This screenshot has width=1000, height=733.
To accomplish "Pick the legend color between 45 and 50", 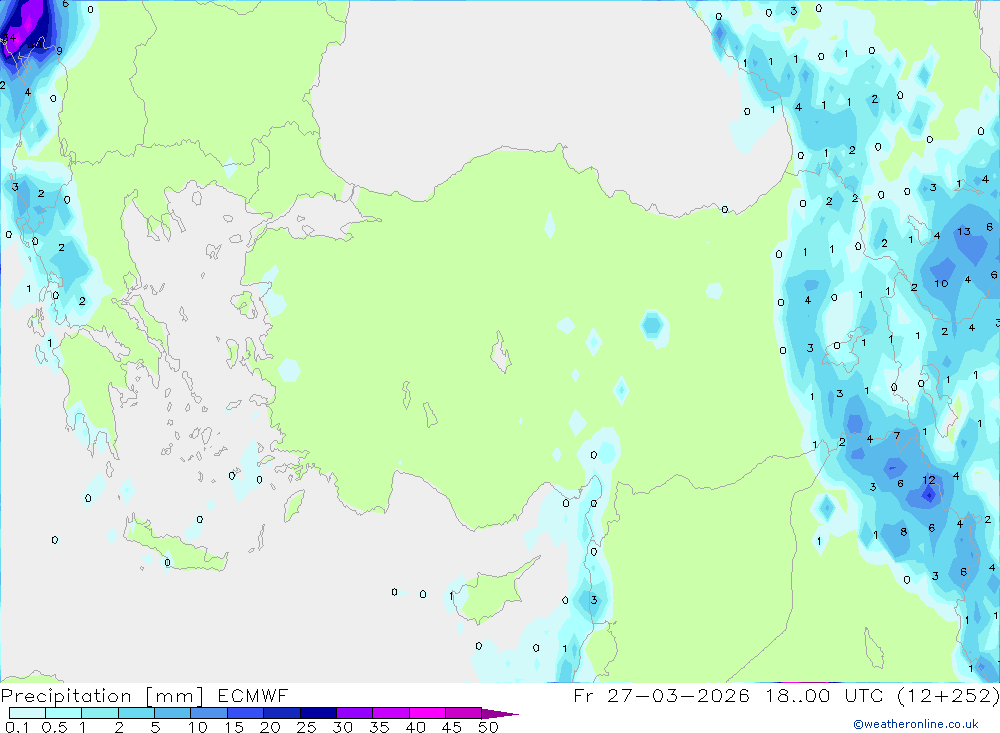I will (x=464, y=713).
